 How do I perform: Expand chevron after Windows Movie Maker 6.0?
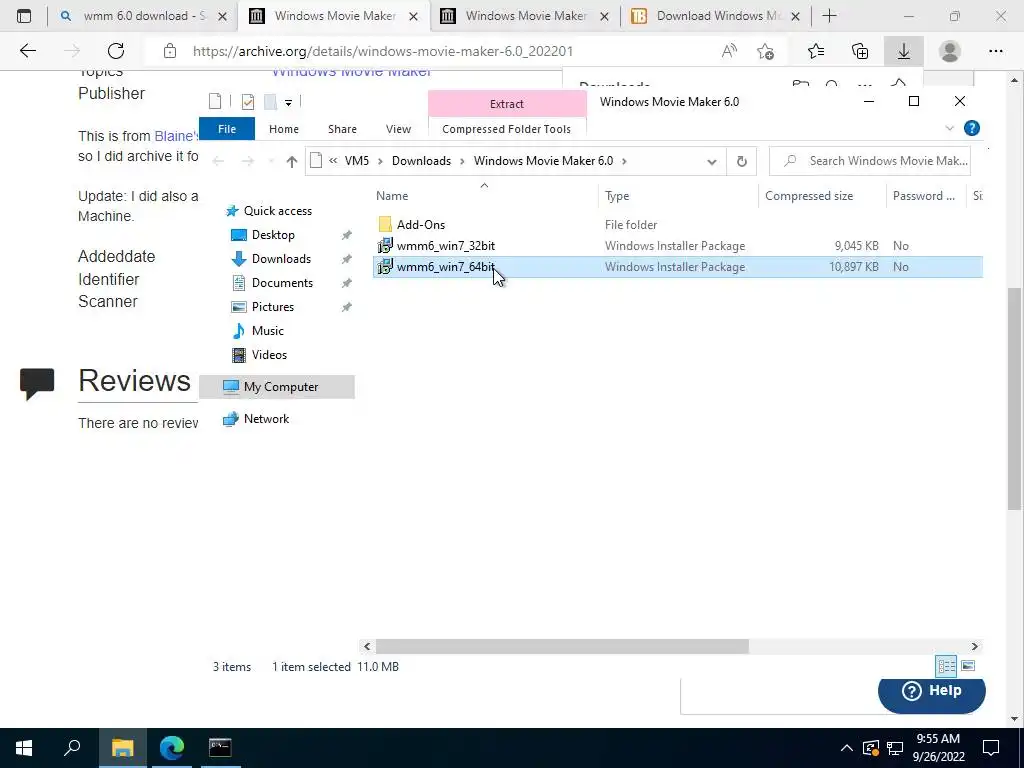(624, 161)
